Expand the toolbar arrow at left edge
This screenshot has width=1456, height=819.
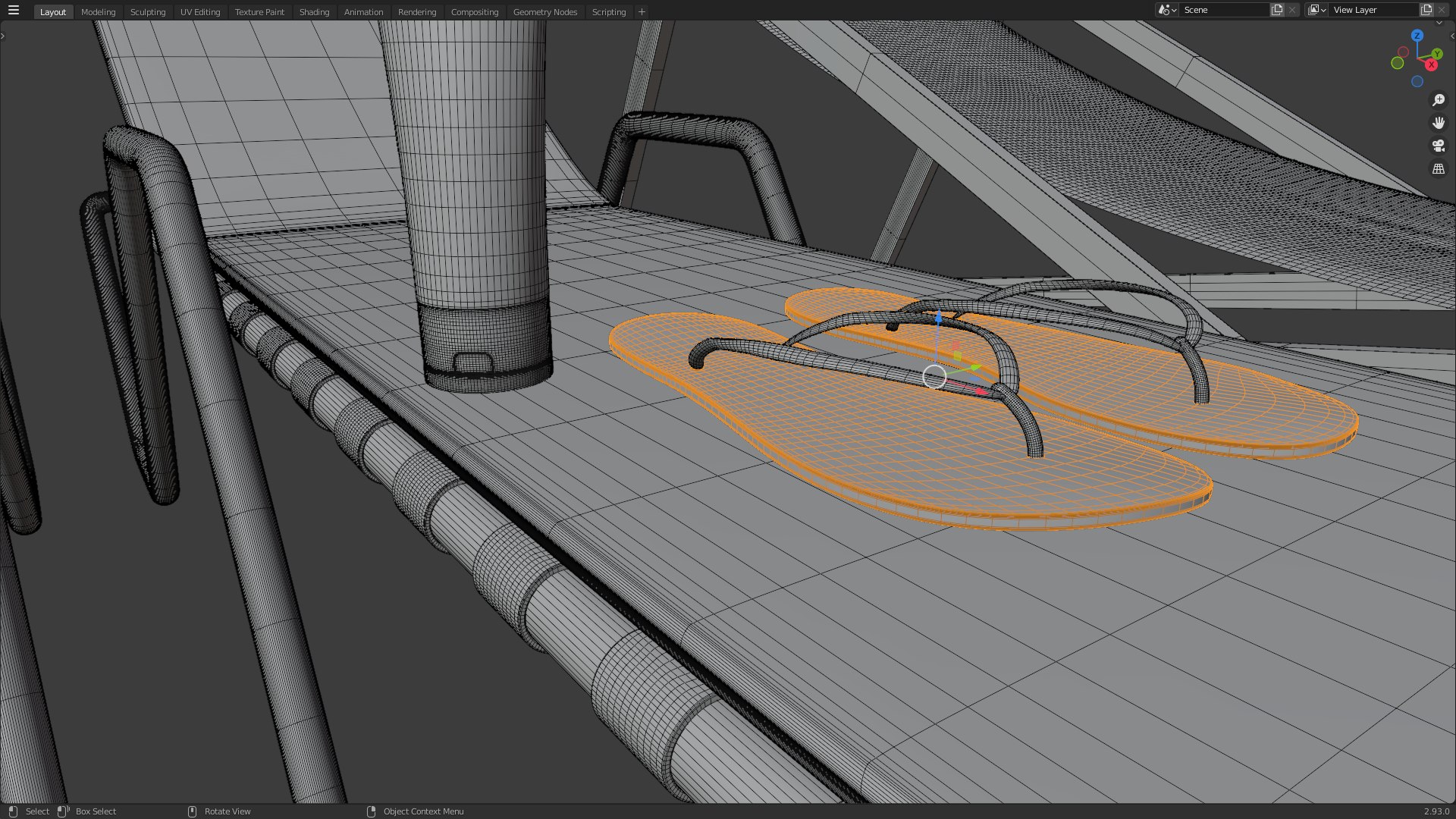[x=3, y=36]
